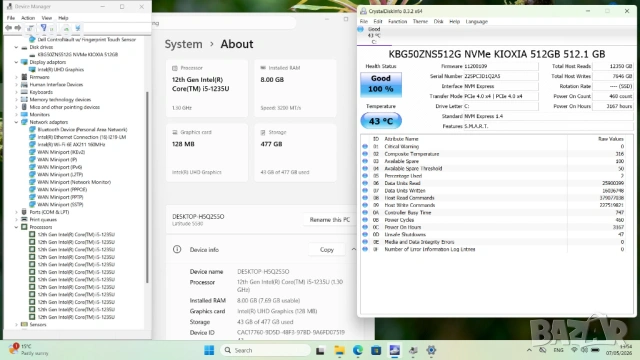The height and width of the screenshot is (360, 640).
Task: Show hidden system tray icons
Action: click(x=529, y=350)
